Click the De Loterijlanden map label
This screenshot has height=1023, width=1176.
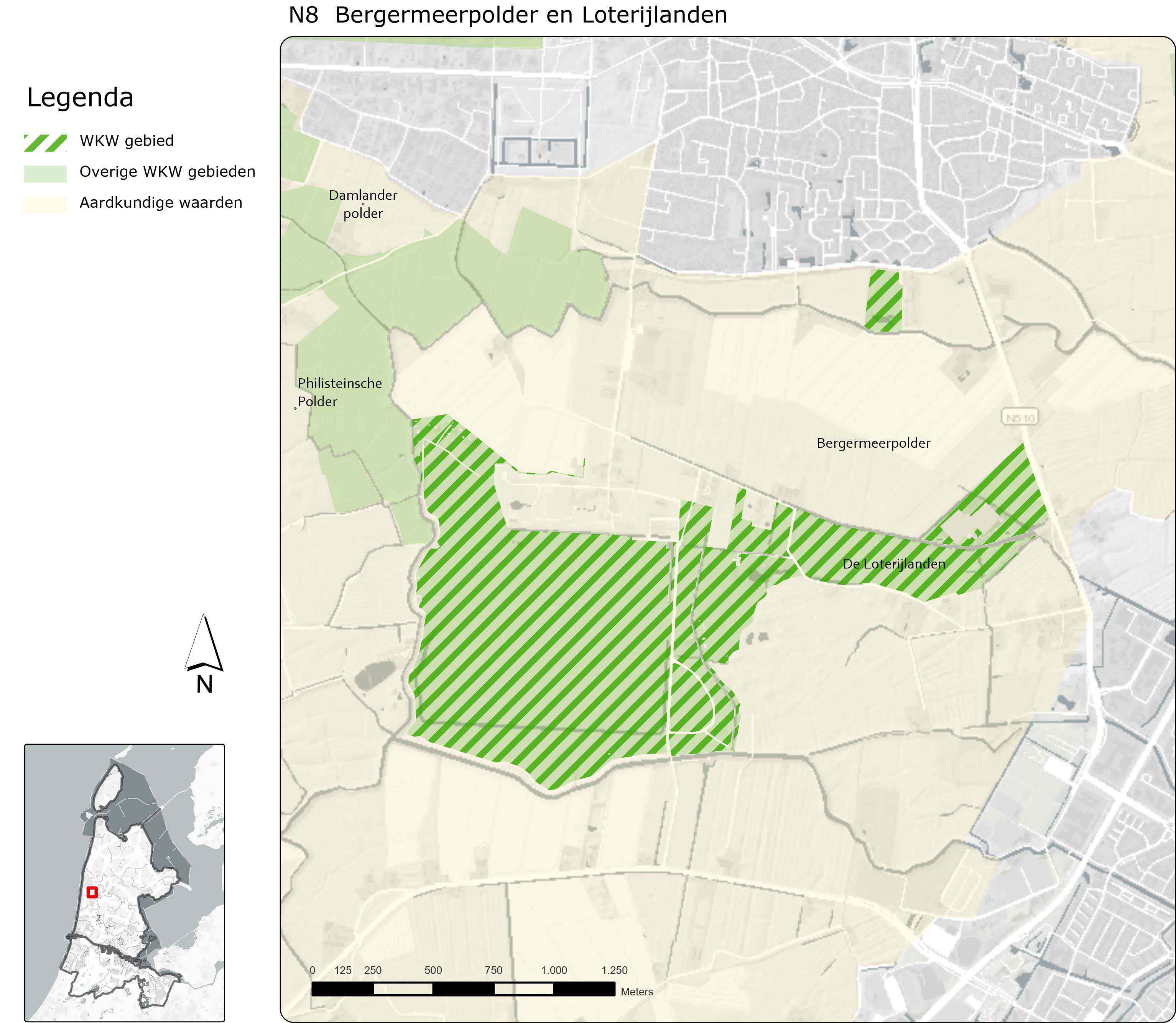pos(894,564)
